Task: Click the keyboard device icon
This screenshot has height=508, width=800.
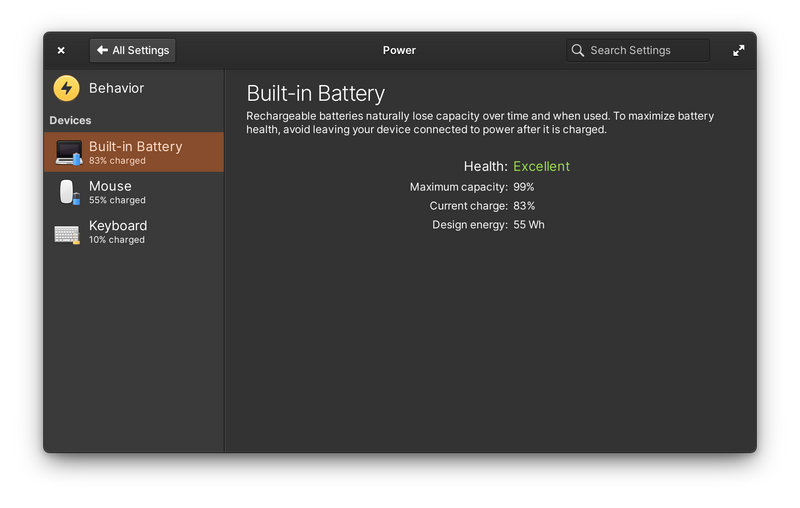Action: coord(67,234)
